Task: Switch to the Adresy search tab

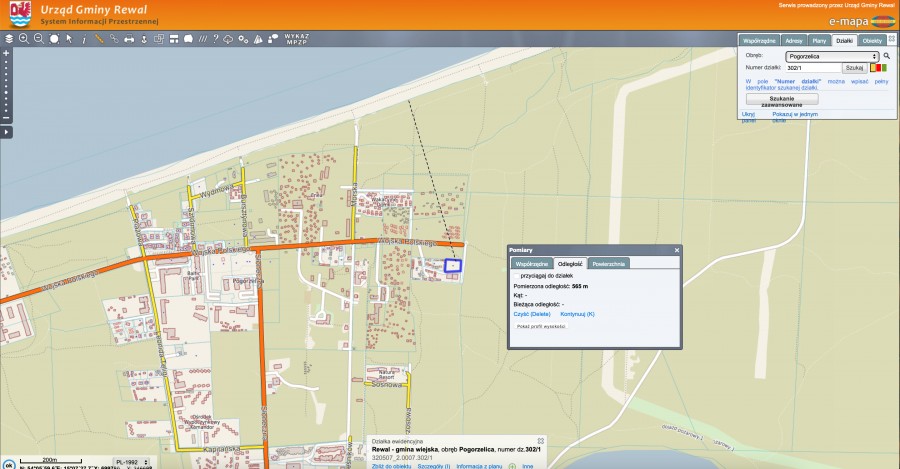Action: [794, 40]
